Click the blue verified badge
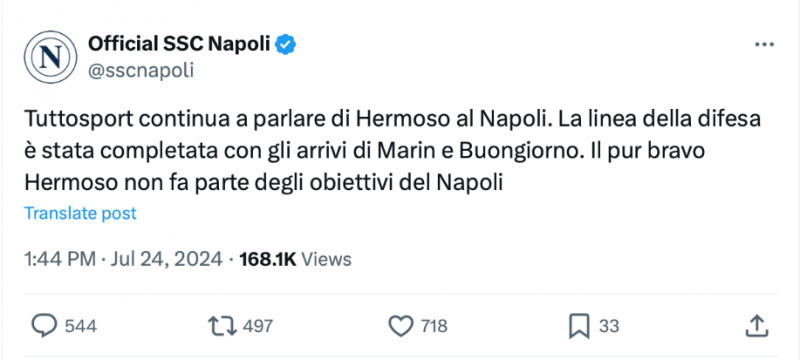 (286, 45)
